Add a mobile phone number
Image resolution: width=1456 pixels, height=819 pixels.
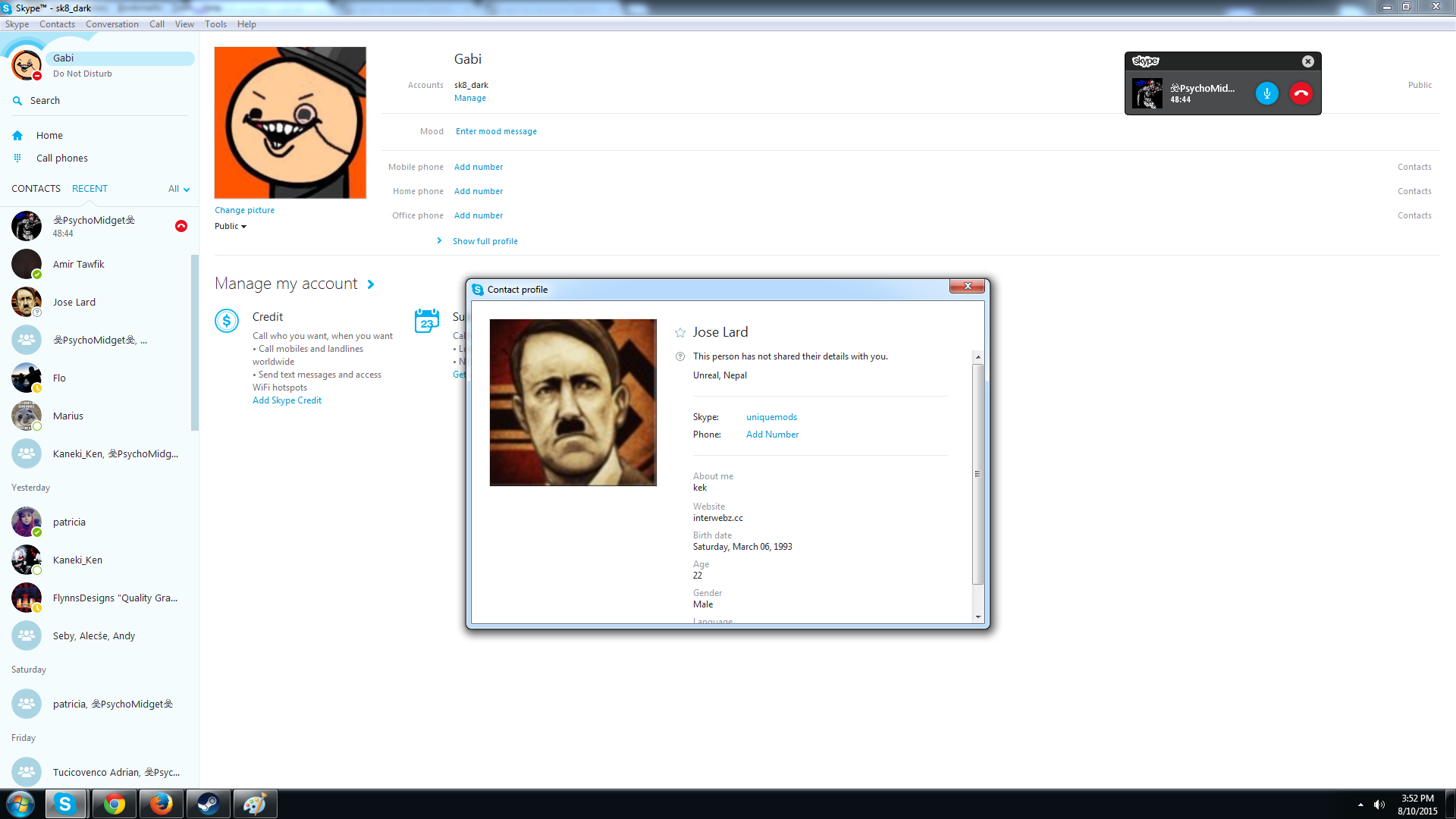click(x=479, y=167)
